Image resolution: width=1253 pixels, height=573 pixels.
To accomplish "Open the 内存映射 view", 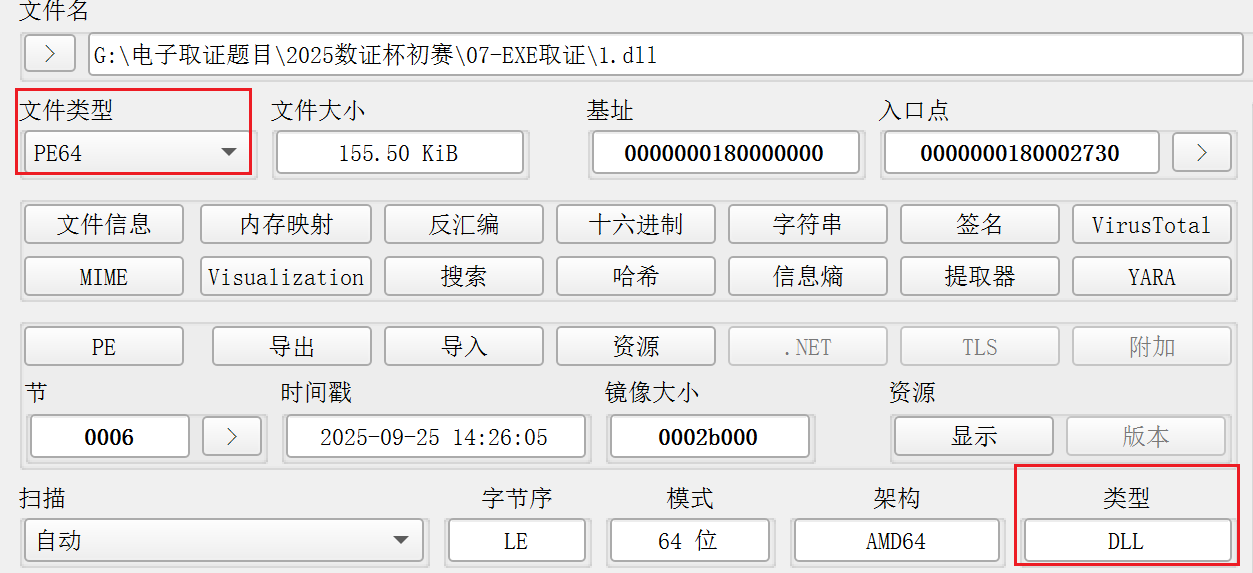I will tap(285, 225).
